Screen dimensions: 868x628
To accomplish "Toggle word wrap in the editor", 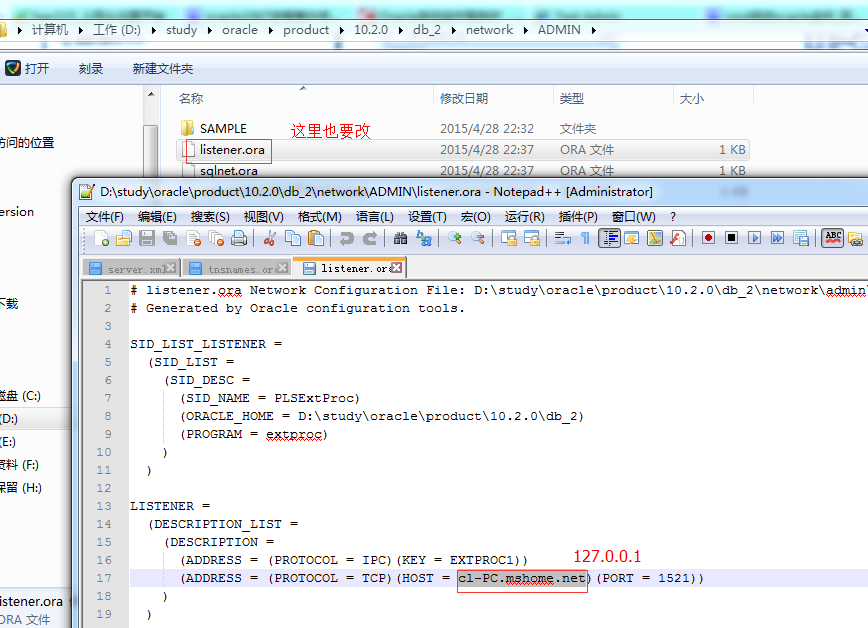I will click(563, 238).
